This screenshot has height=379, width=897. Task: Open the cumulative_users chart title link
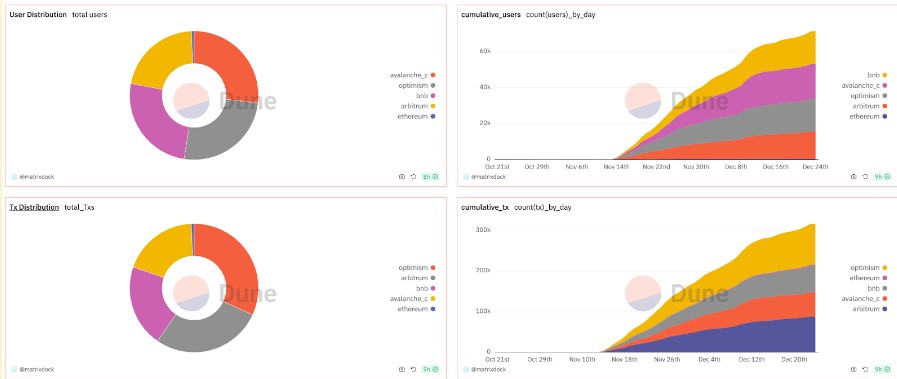click(x=491, y=14)
